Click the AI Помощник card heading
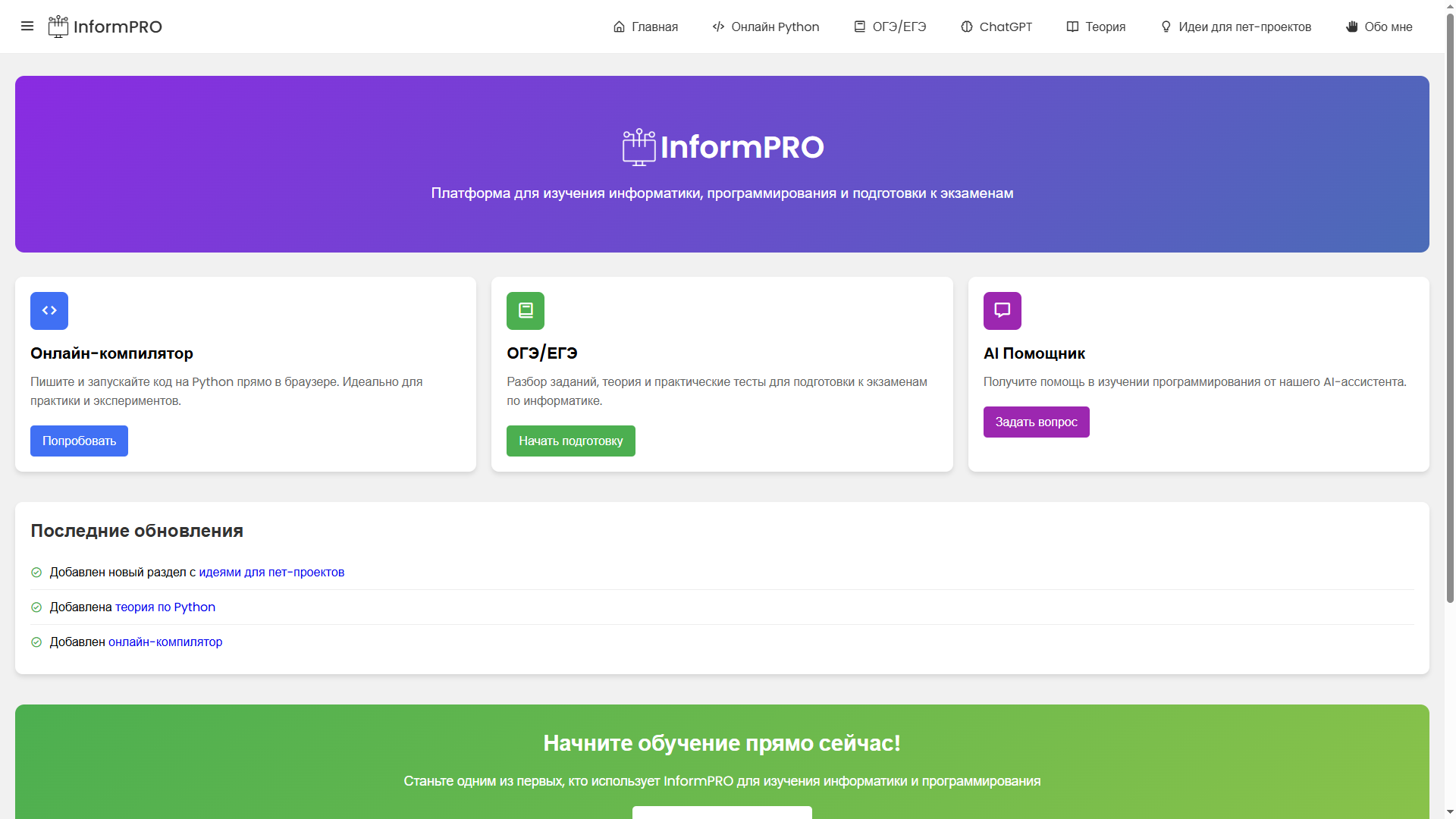 [x=1034, y=353]
